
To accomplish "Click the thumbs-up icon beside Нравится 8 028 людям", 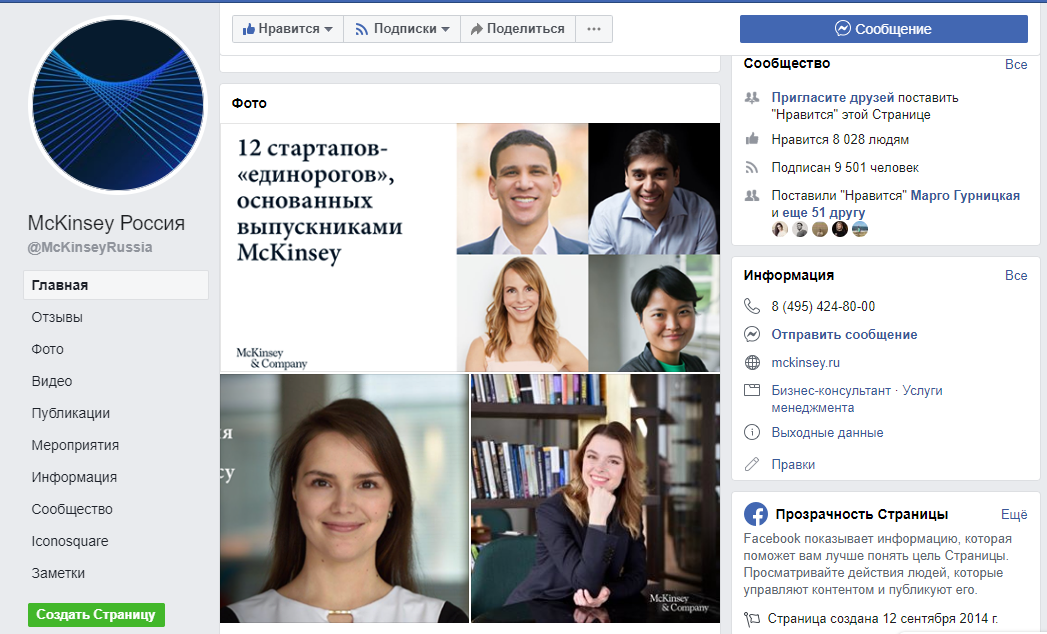I will 752,139.
